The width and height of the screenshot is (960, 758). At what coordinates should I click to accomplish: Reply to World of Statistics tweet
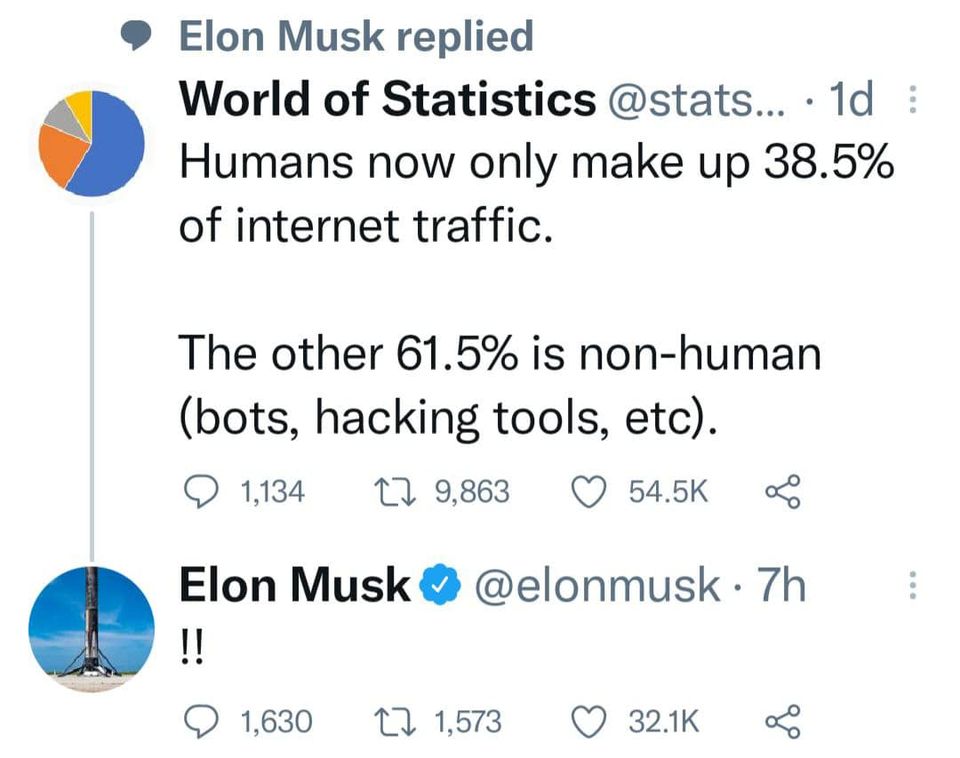(x=205, y=491)
